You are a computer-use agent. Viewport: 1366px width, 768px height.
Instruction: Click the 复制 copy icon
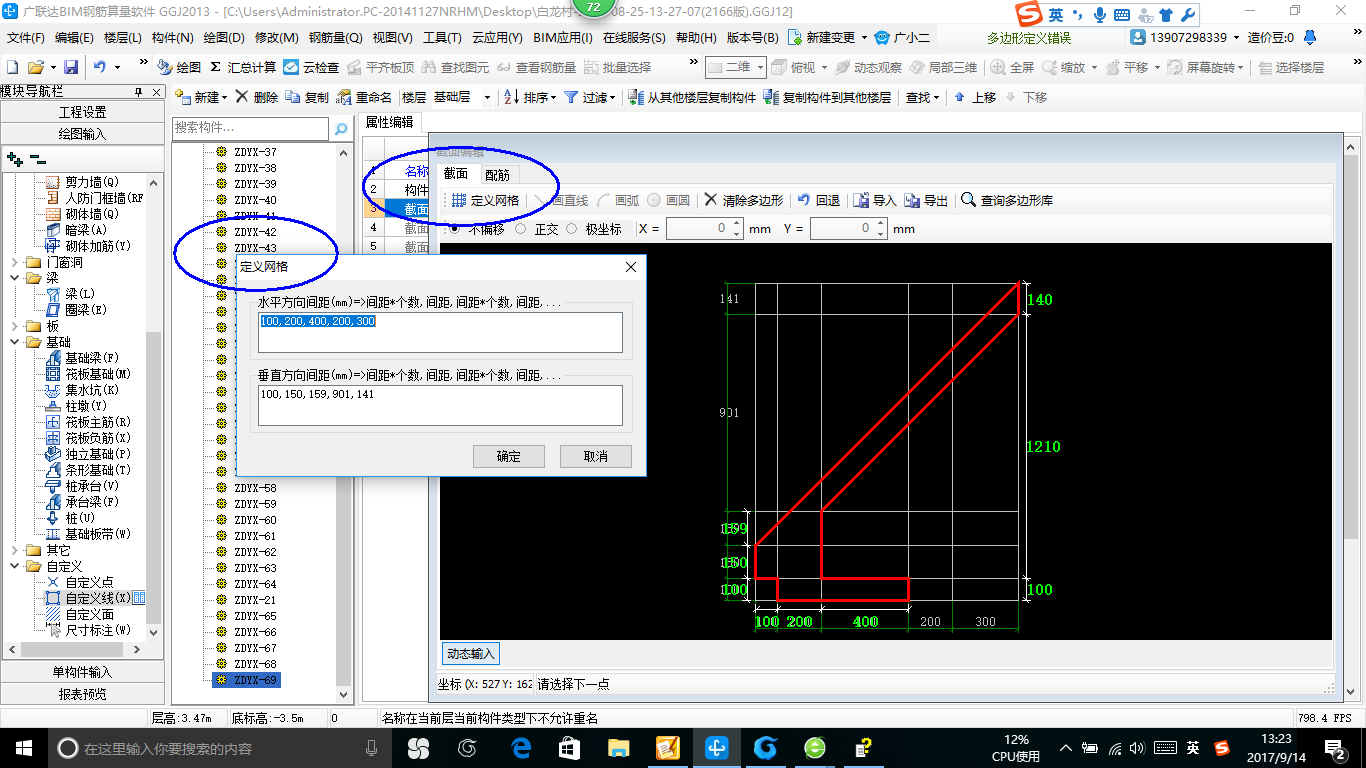307,97
